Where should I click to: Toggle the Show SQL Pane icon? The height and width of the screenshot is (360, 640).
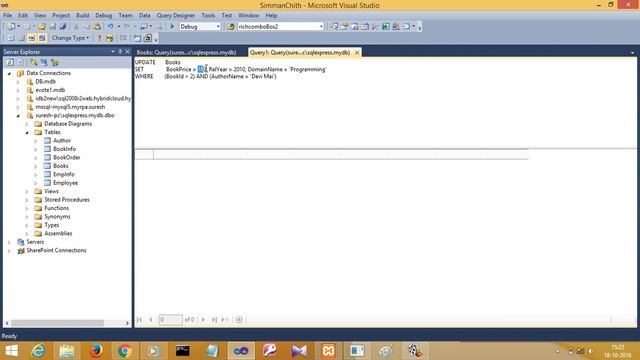(31, 38)
